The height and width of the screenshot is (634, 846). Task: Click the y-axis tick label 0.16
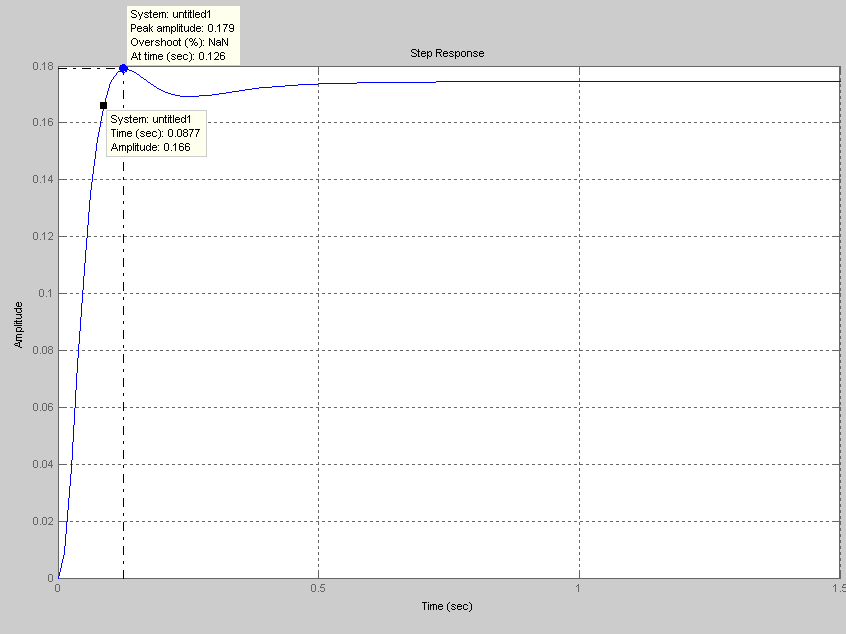(43, 122)
